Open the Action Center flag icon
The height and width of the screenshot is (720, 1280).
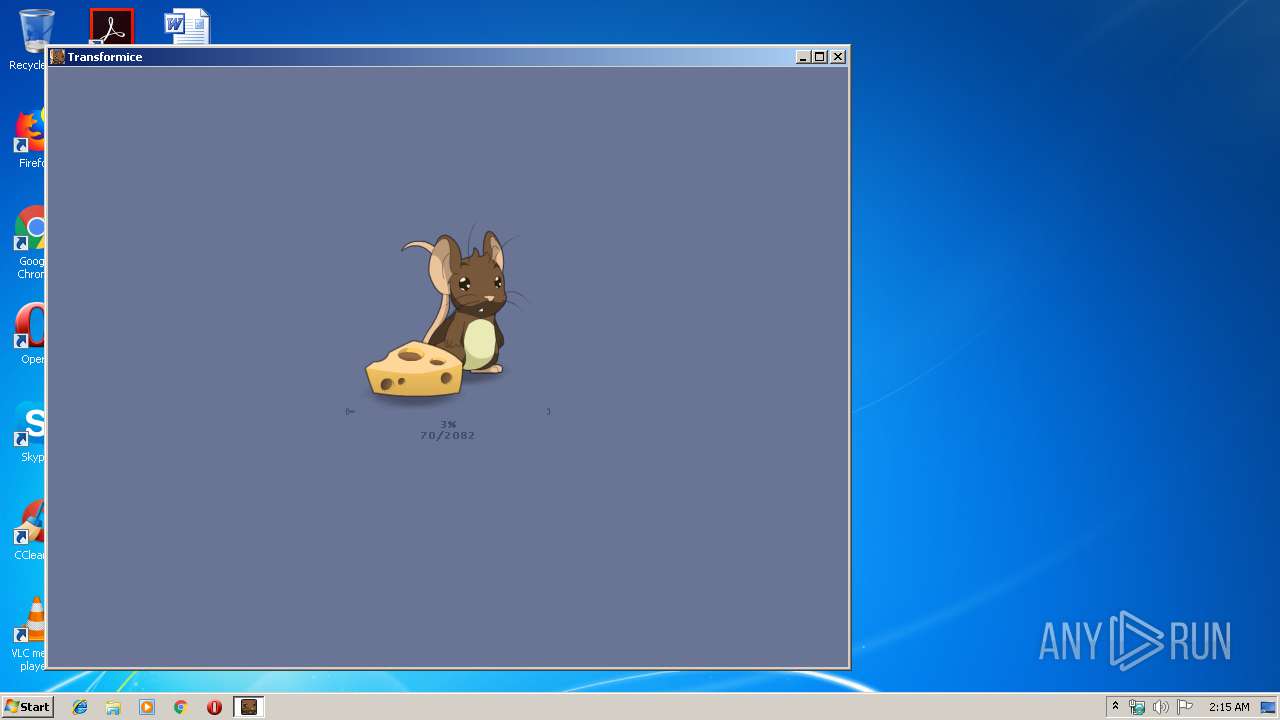pyautogui.click(x=1185, y=707)
